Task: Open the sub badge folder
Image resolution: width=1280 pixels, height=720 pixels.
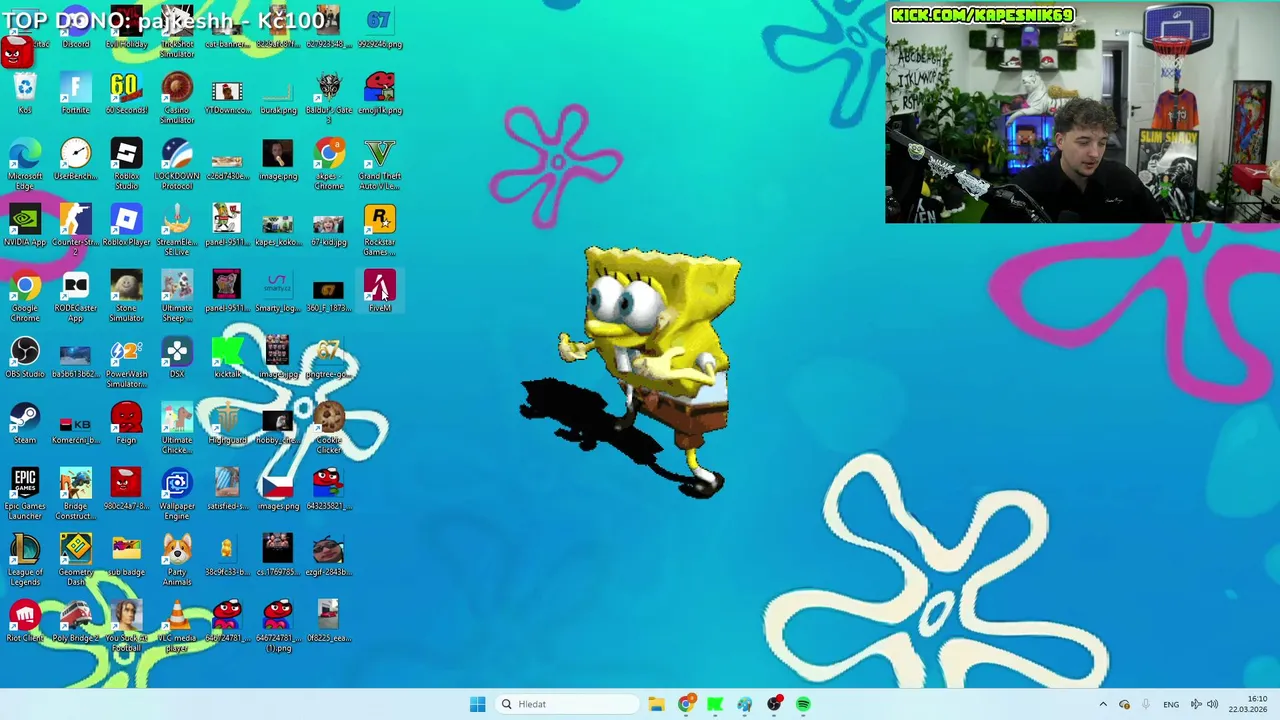Action: [126, 556]
